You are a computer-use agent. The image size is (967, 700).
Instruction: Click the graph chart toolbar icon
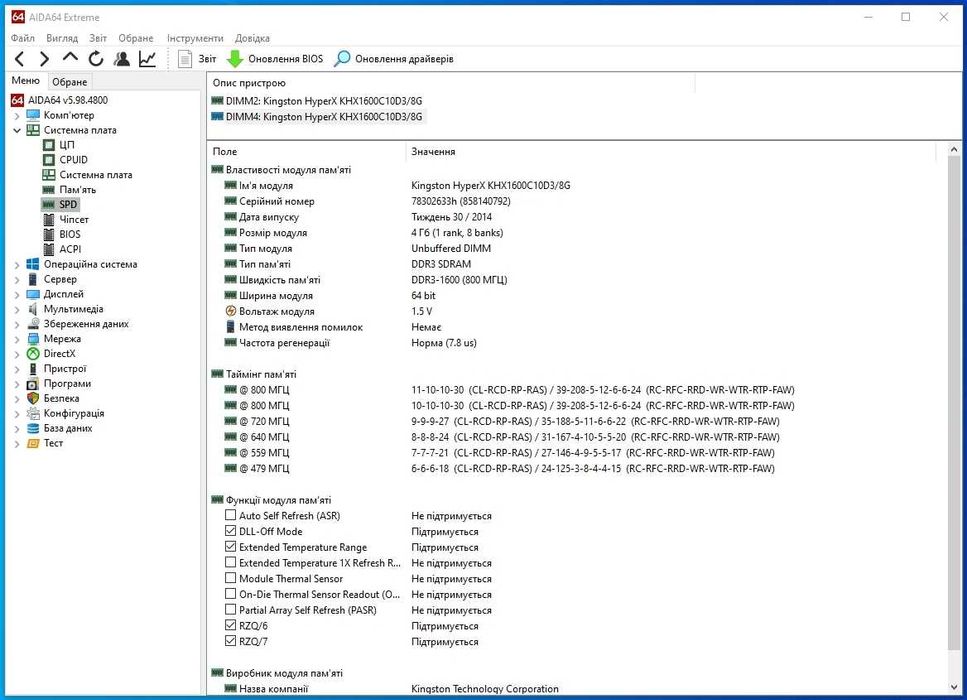click(x=148, y=59)
